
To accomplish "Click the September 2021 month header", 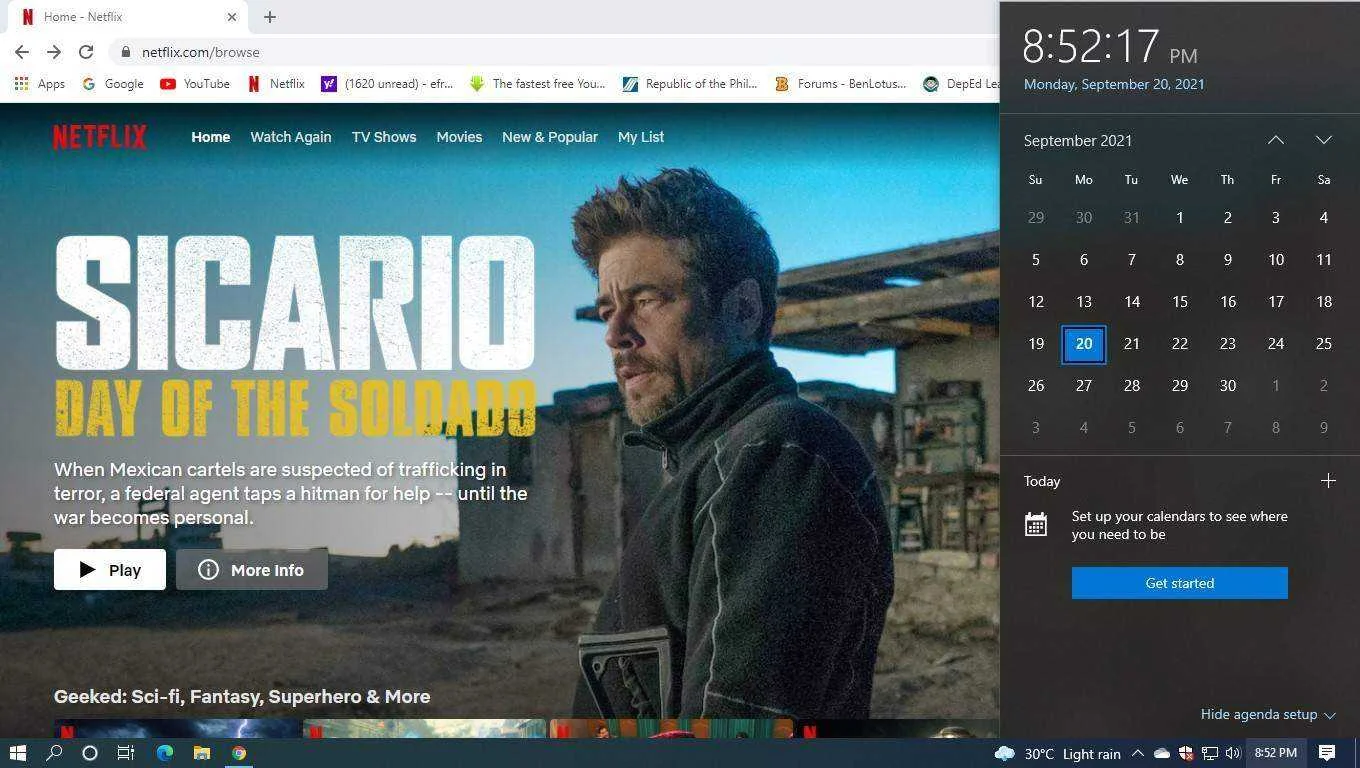I will click(1078, 141).
